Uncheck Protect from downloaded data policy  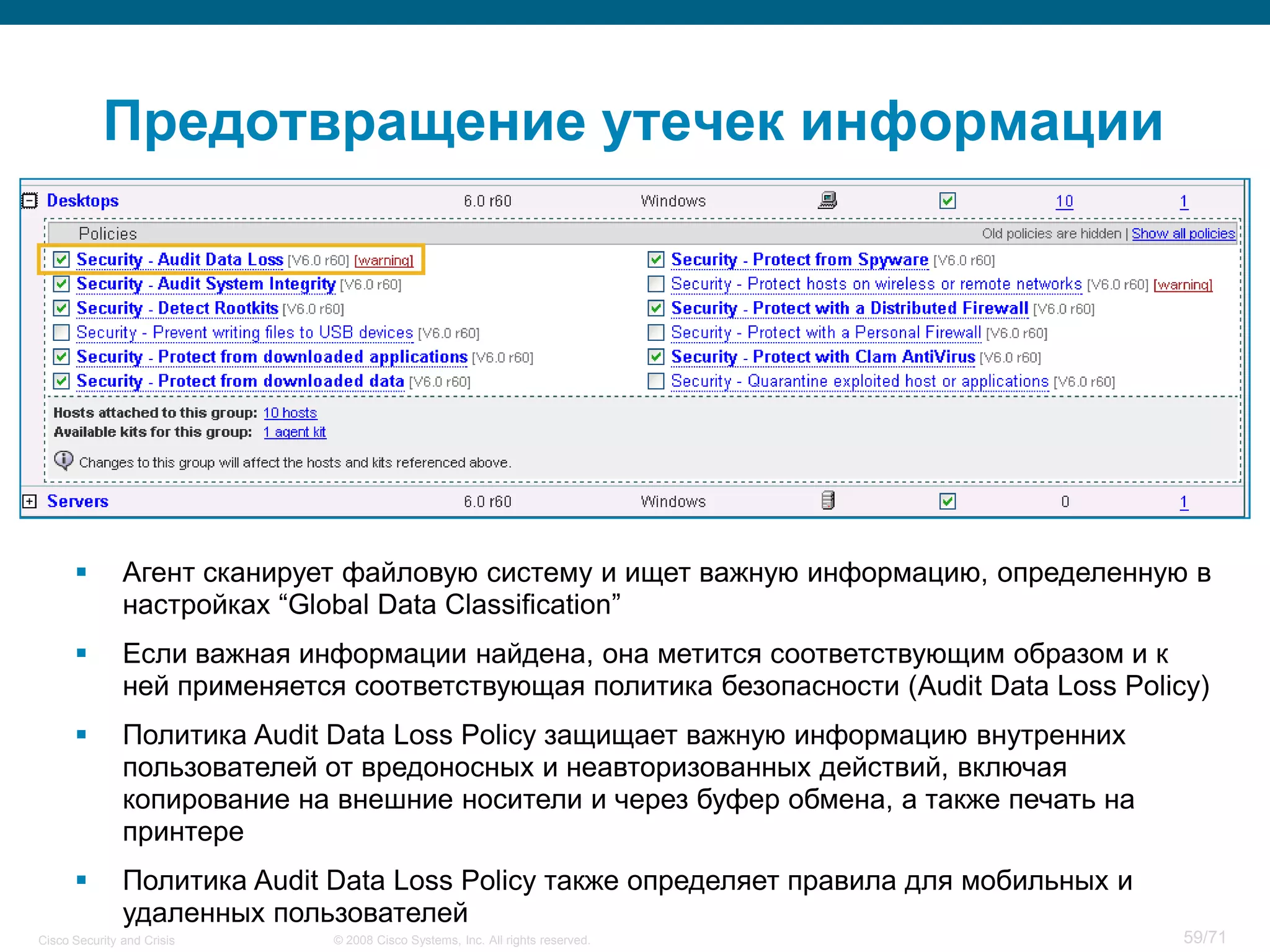coord(61,381)
